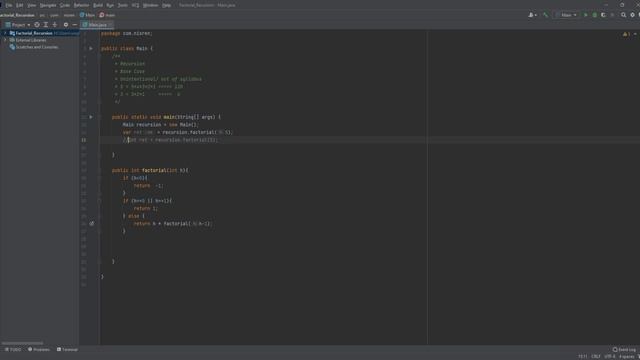Click the cursor position indicator in status bar

[x=582, y=357]
